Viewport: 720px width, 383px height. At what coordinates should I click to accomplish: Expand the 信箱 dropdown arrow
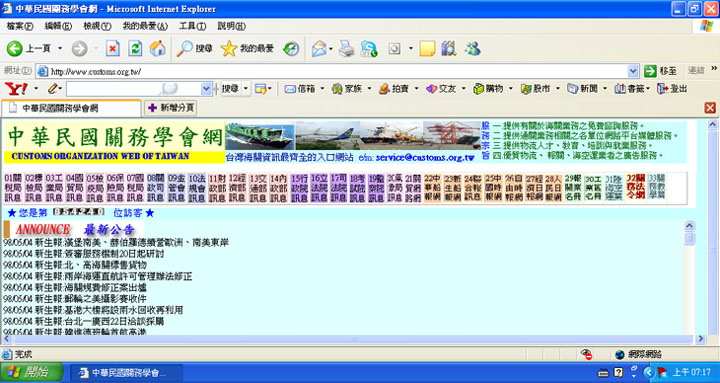point(322,89)
